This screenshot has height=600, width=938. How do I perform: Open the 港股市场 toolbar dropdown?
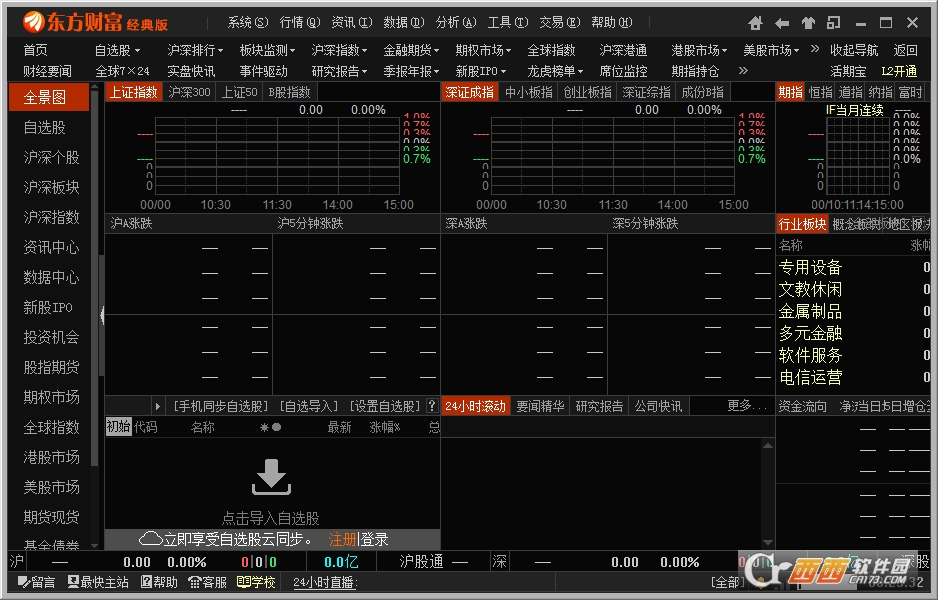click(699, 50)
